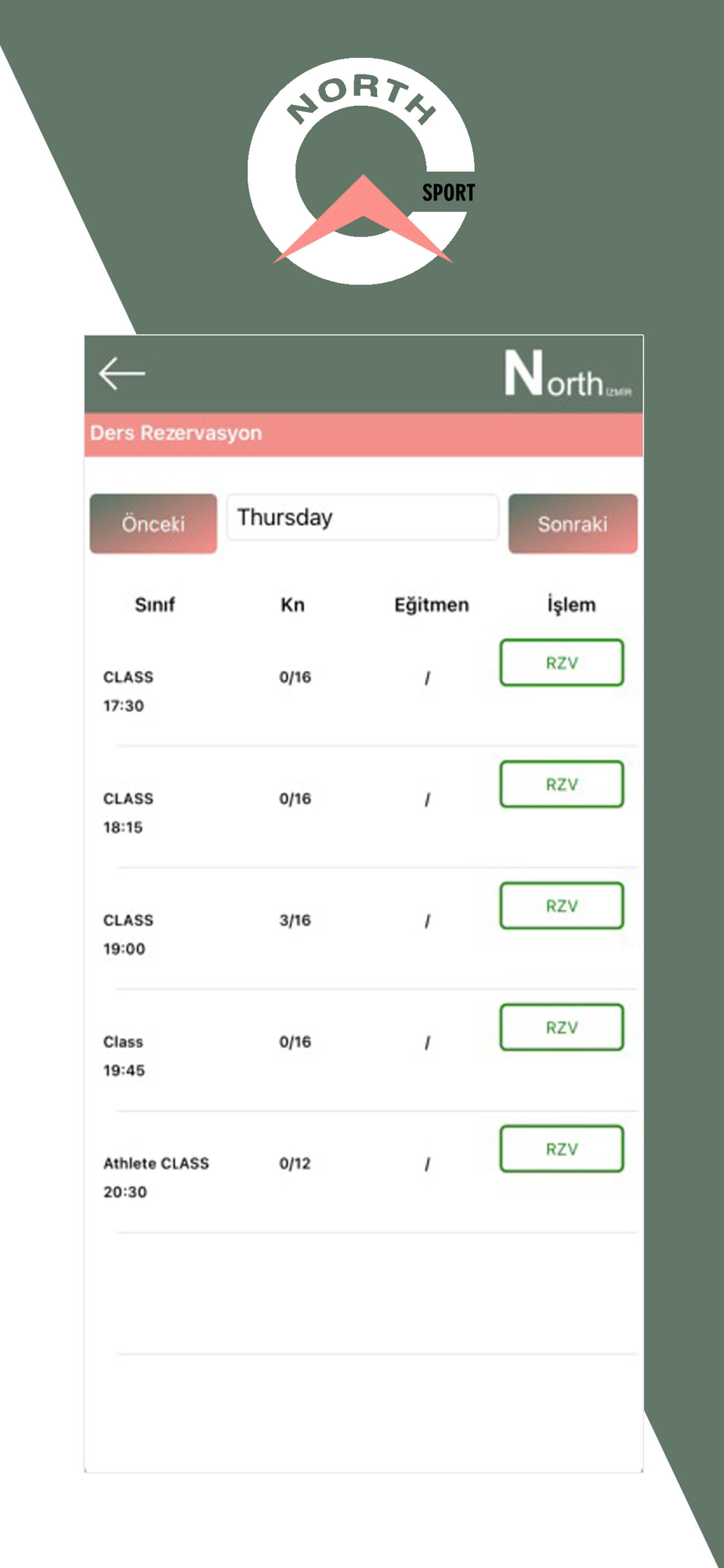Click the 3/16 capacity value
The width and height of the screenshot is (724, 1568).
295,920
